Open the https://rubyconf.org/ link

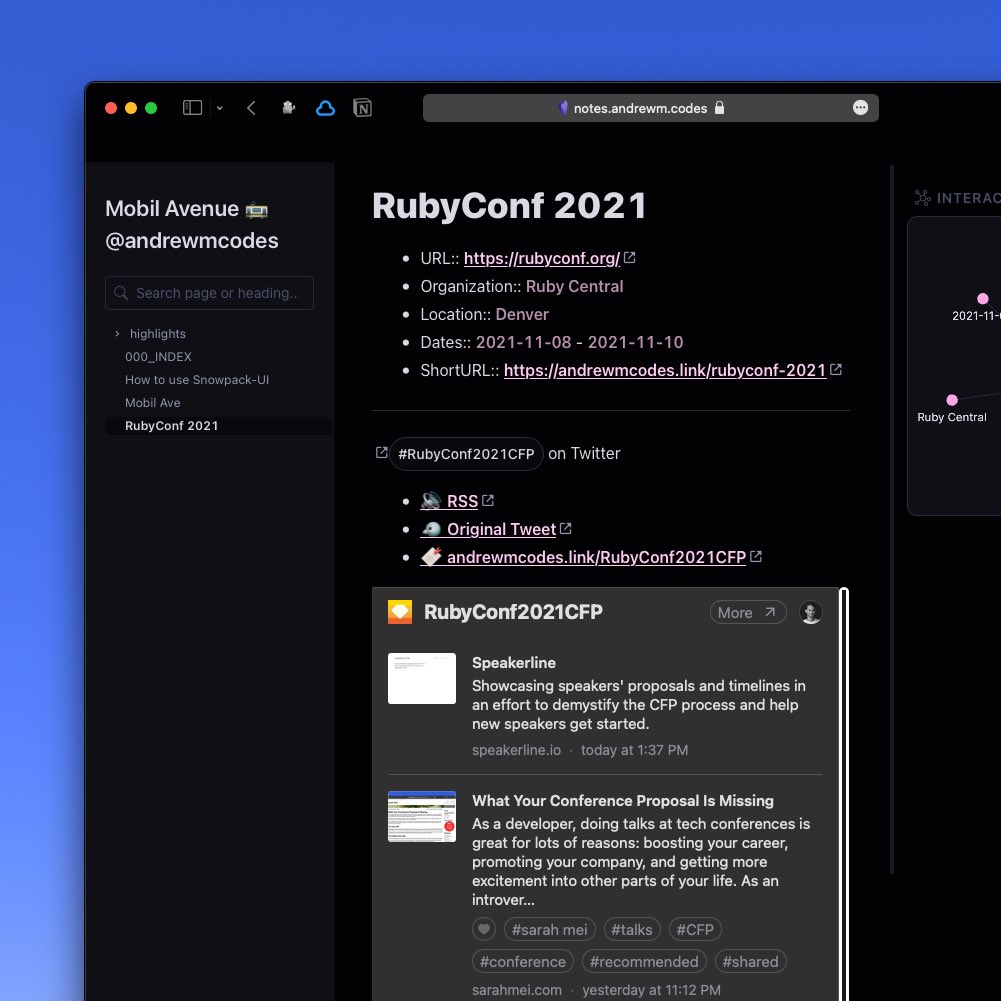[x=541, y=258]
